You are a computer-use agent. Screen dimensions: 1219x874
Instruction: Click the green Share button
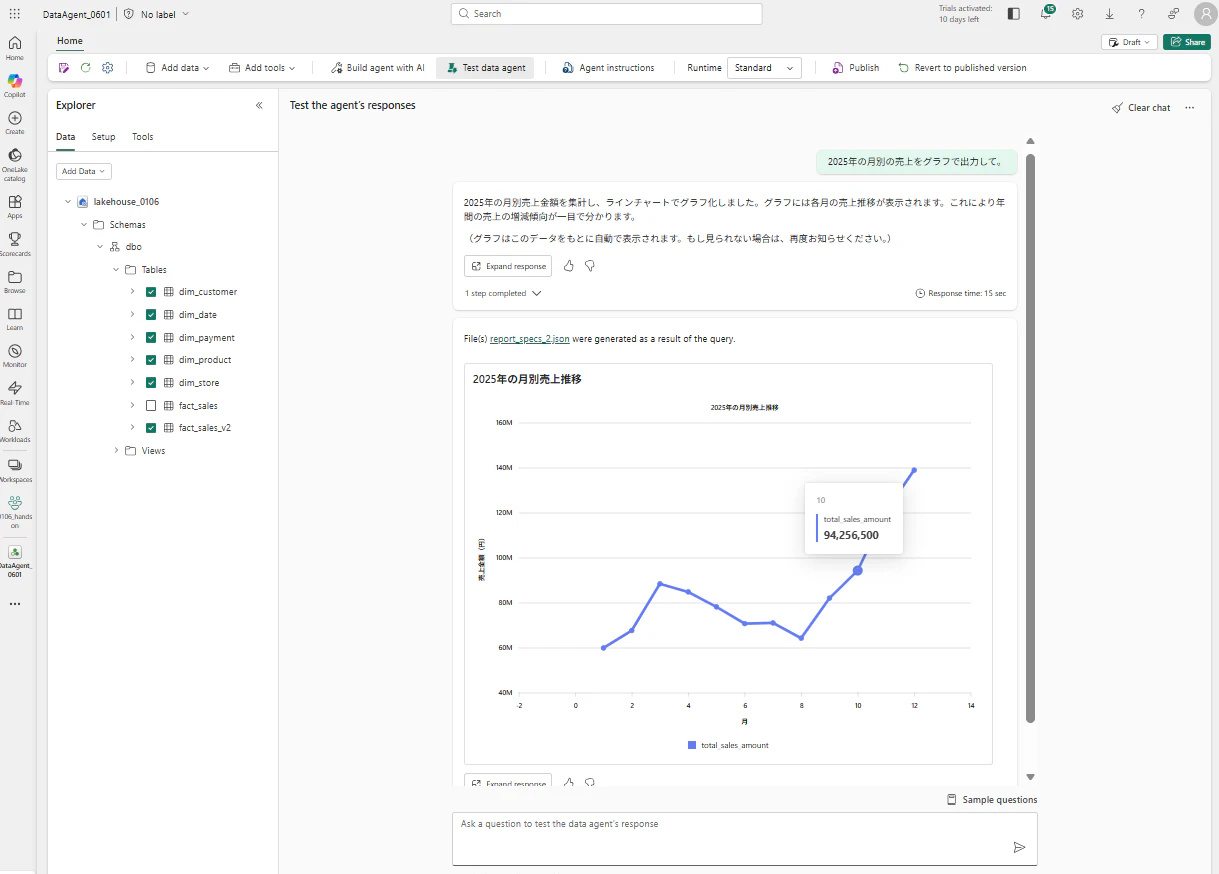click(x=1187, y=42)
